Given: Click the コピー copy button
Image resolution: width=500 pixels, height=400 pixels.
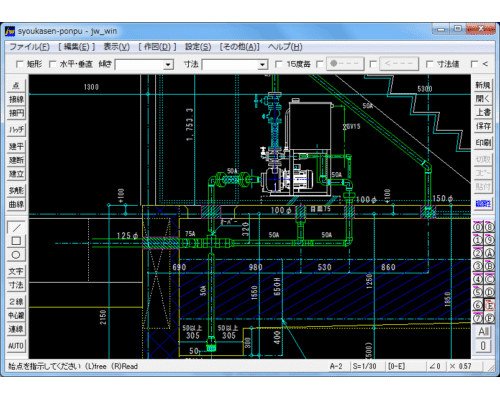Looking at the screenshot, I should click(483, 173).
